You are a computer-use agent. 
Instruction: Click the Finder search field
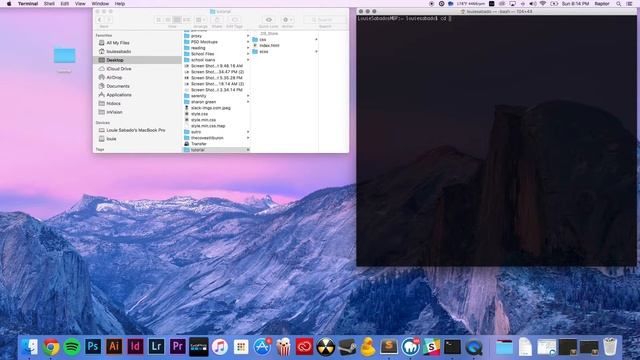[325, 20]
